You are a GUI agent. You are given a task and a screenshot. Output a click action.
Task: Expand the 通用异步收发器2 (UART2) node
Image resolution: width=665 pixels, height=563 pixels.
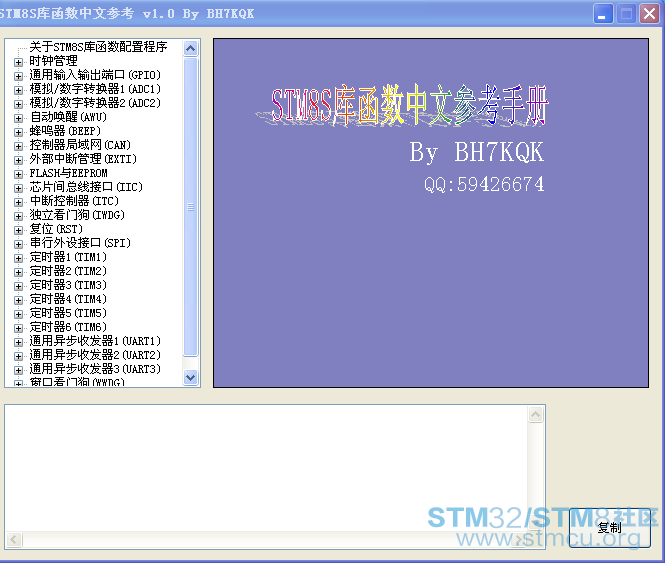tap(18, 356)
